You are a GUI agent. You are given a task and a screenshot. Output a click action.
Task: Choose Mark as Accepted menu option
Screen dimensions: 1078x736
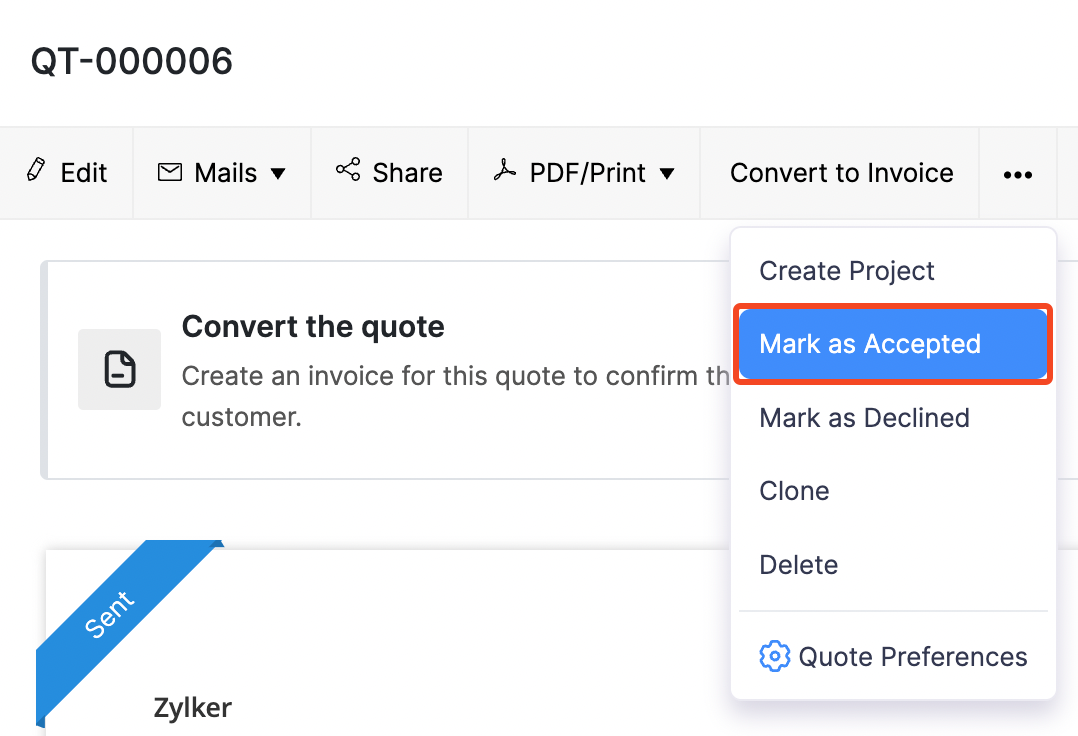tap(870, 344)
